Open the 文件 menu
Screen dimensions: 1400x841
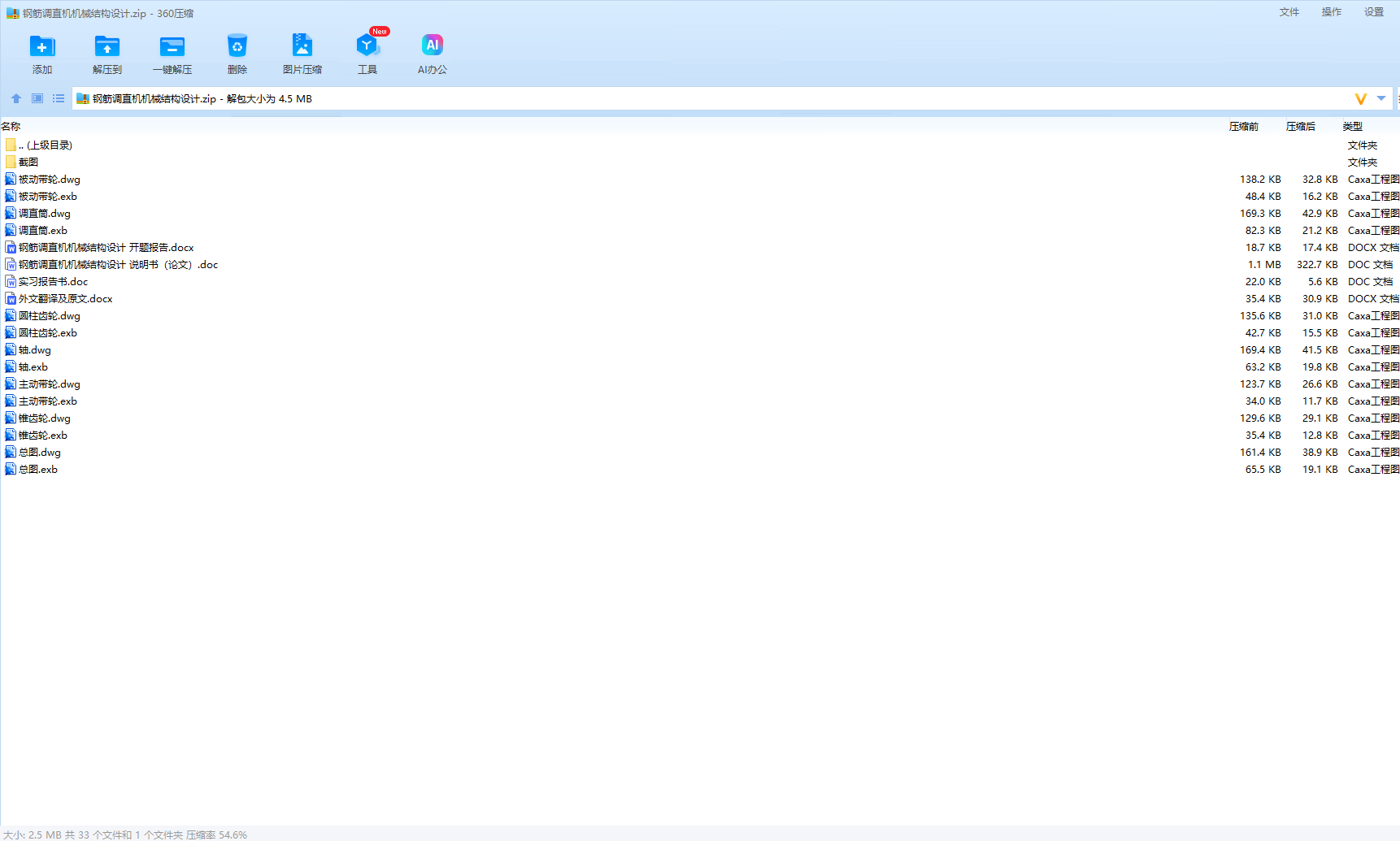(1289, 12)
